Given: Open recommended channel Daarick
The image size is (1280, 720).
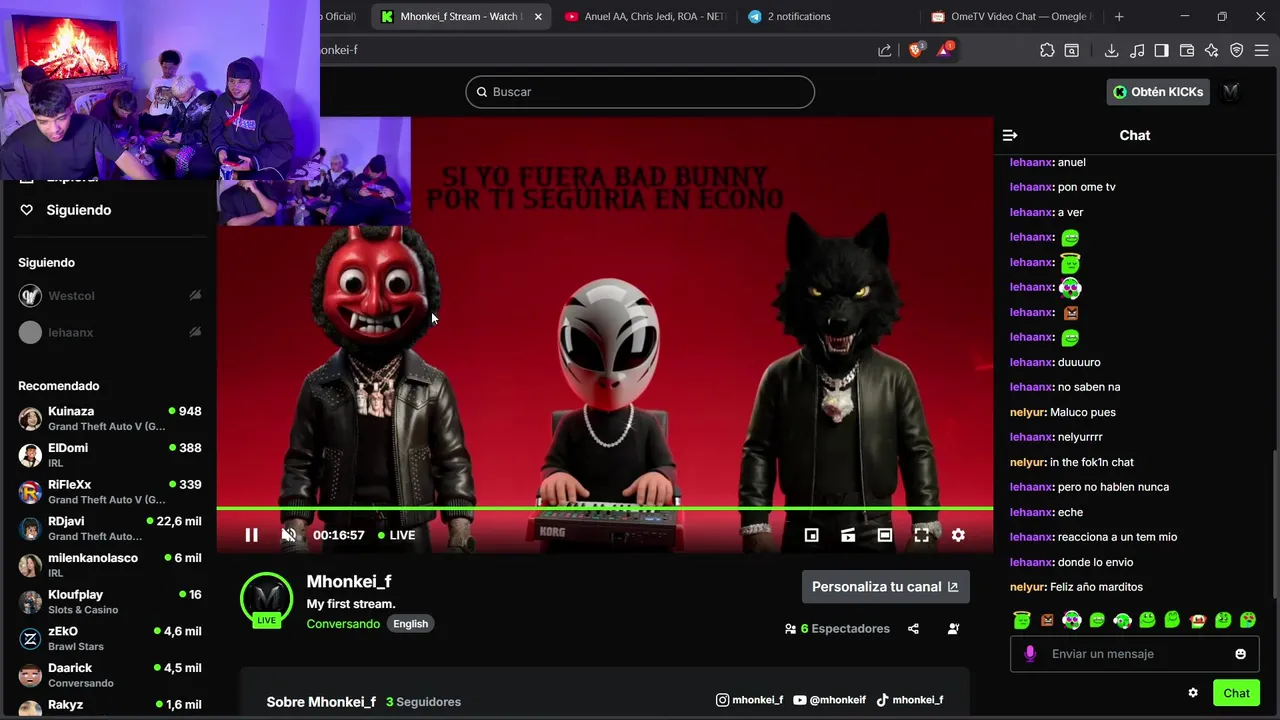Looking at the screenshot, I should tap(110, 675).
